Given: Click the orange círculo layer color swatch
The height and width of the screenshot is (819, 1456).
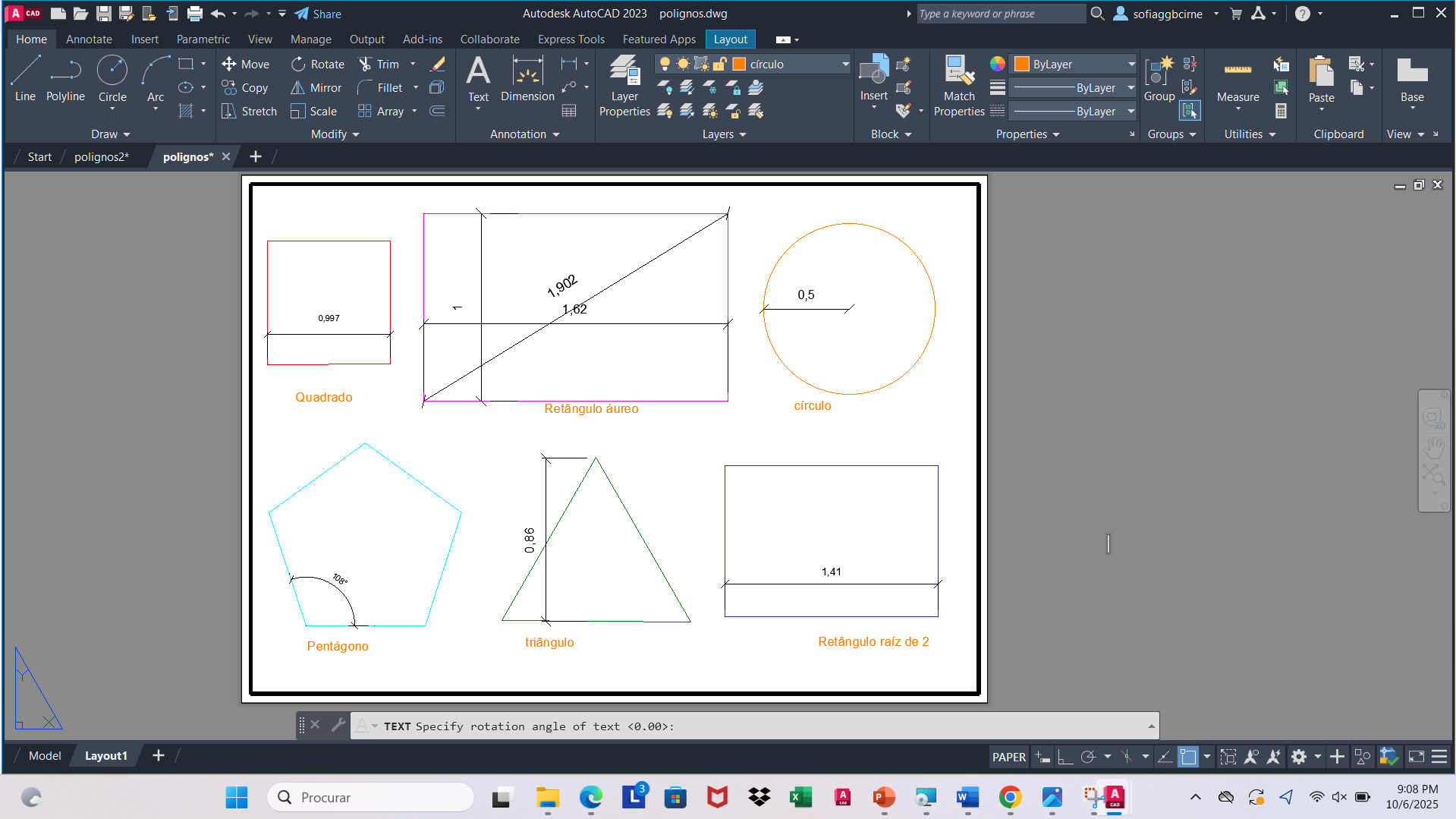Looking at the screenshot, I should pos(739,65).
